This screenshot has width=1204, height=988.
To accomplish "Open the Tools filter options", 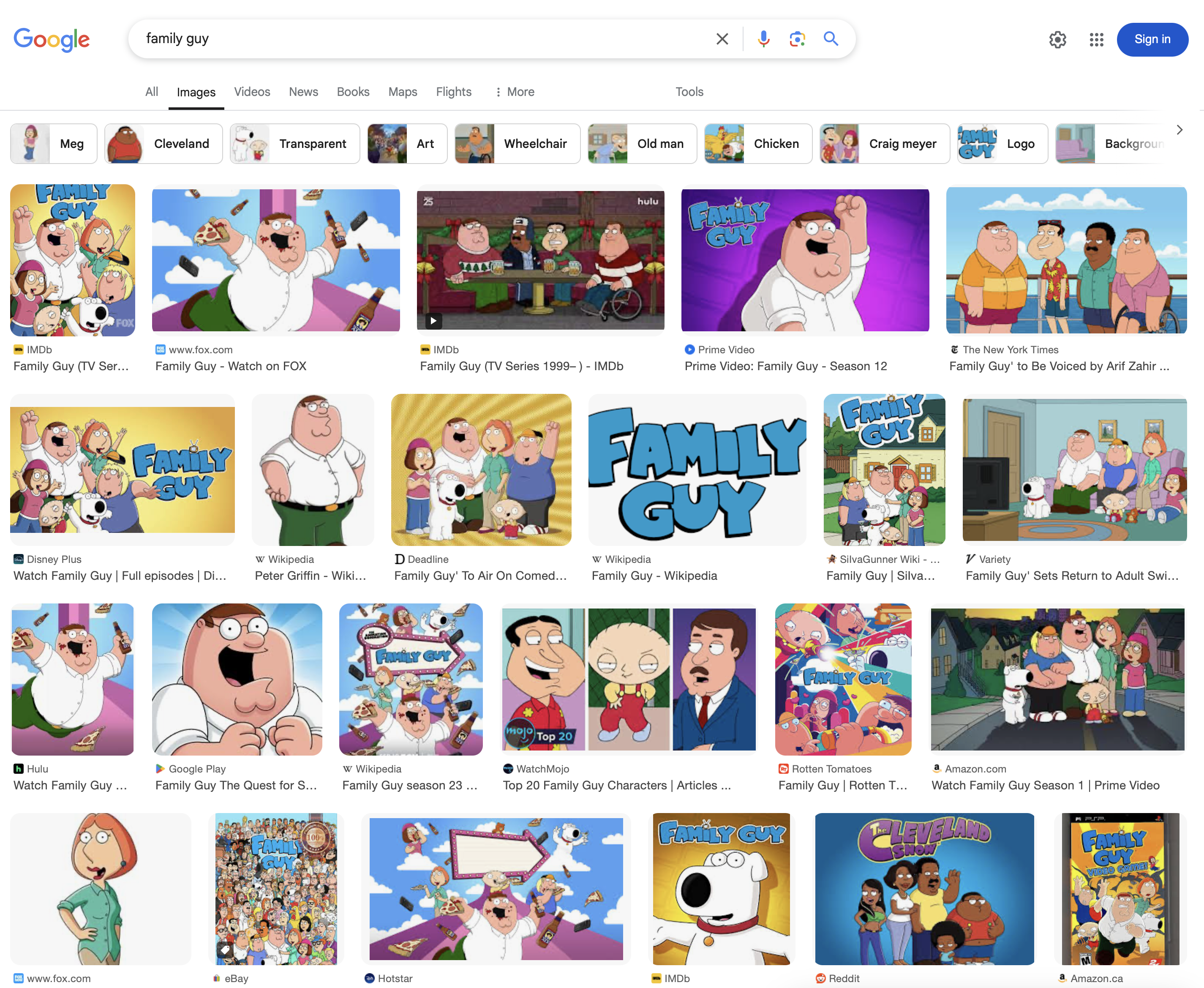I will tap(689, 92).
